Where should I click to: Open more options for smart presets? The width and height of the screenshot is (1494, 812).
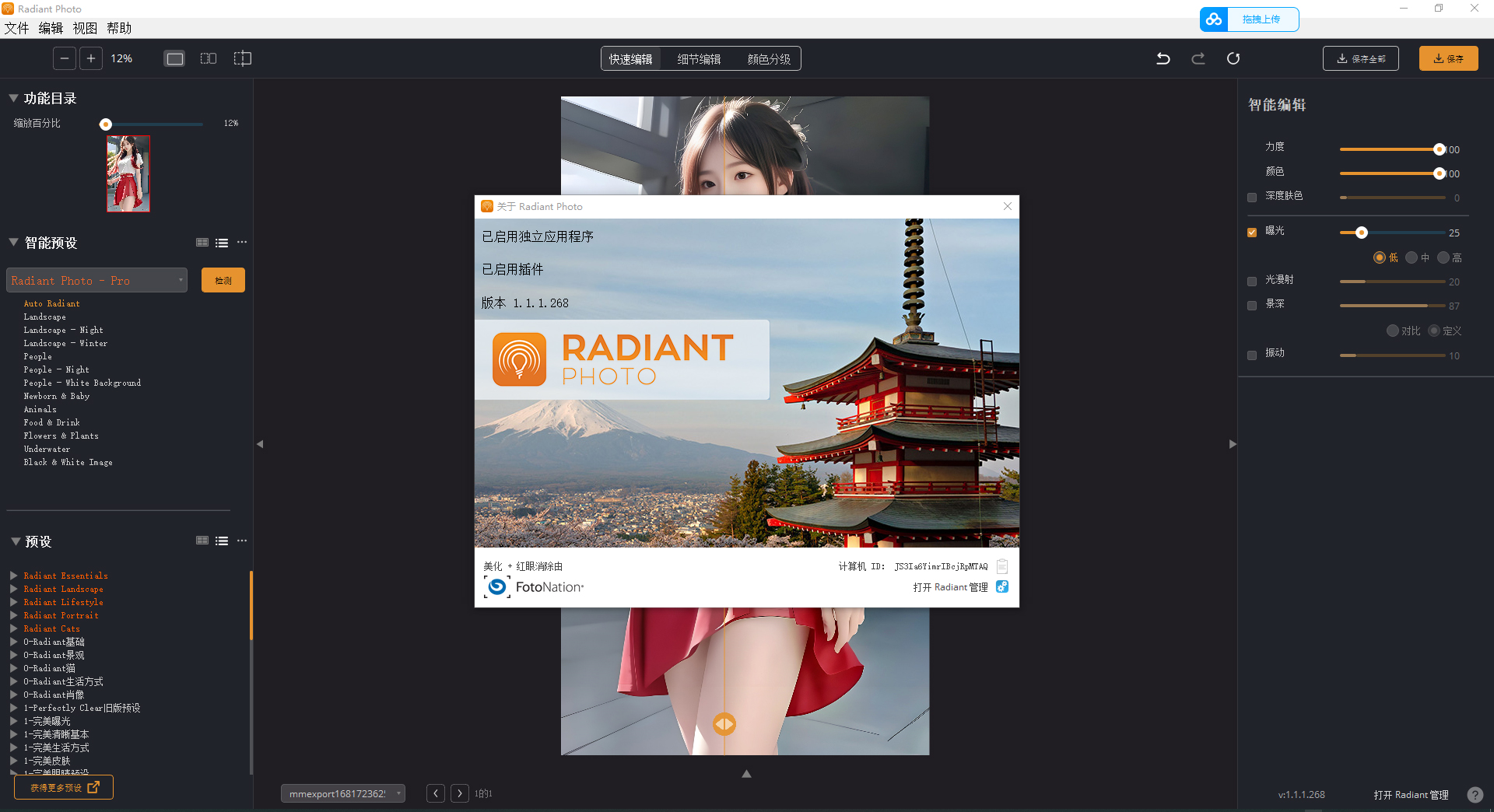[x=242, y=243]
